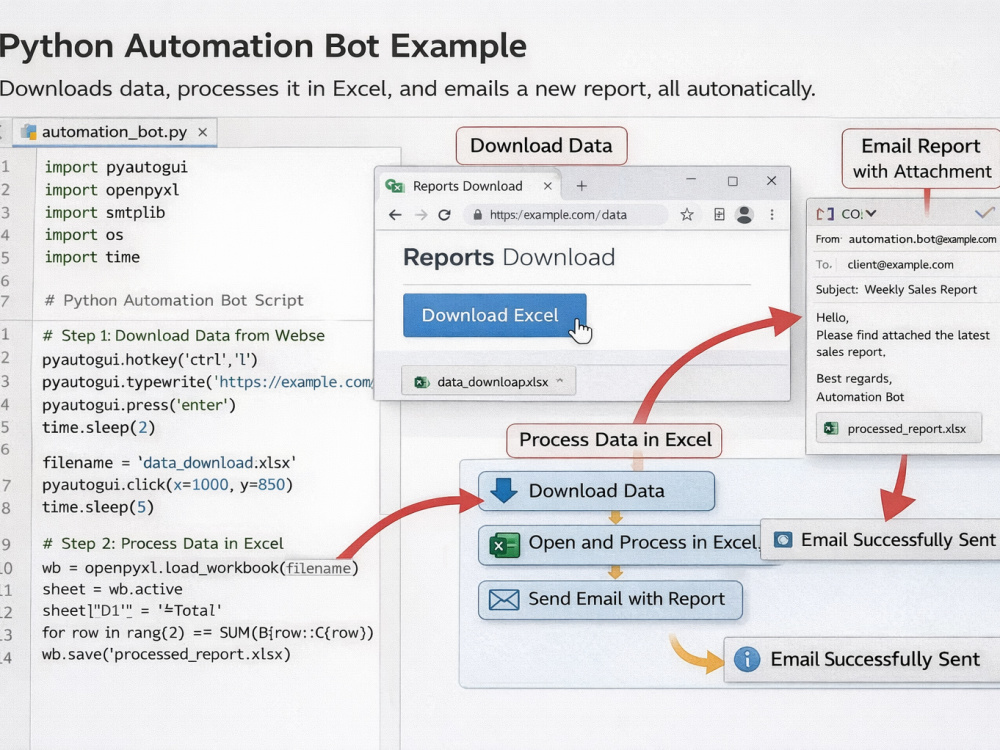Go back in the browser
Image resolution: width=1000 pixels, height=750 pixels.
click(395, 215)
